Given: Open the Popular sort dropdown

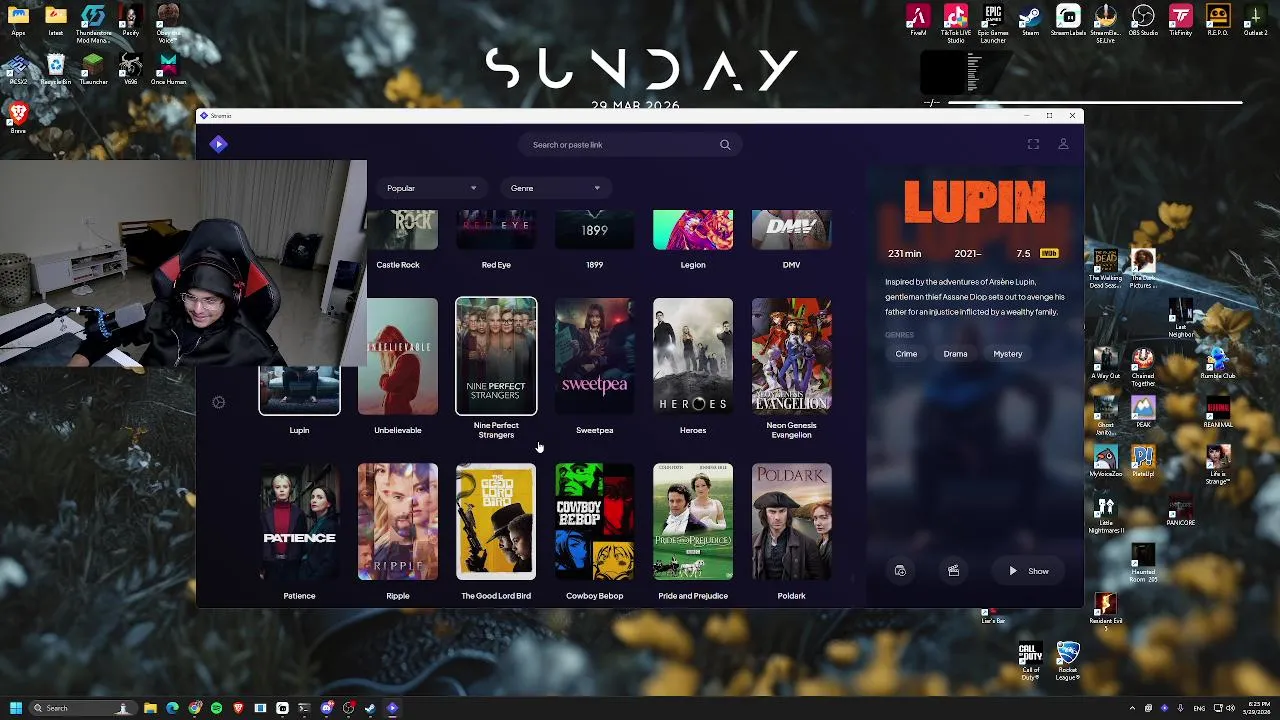Looking at the screenshot, I should pos(432,188).
